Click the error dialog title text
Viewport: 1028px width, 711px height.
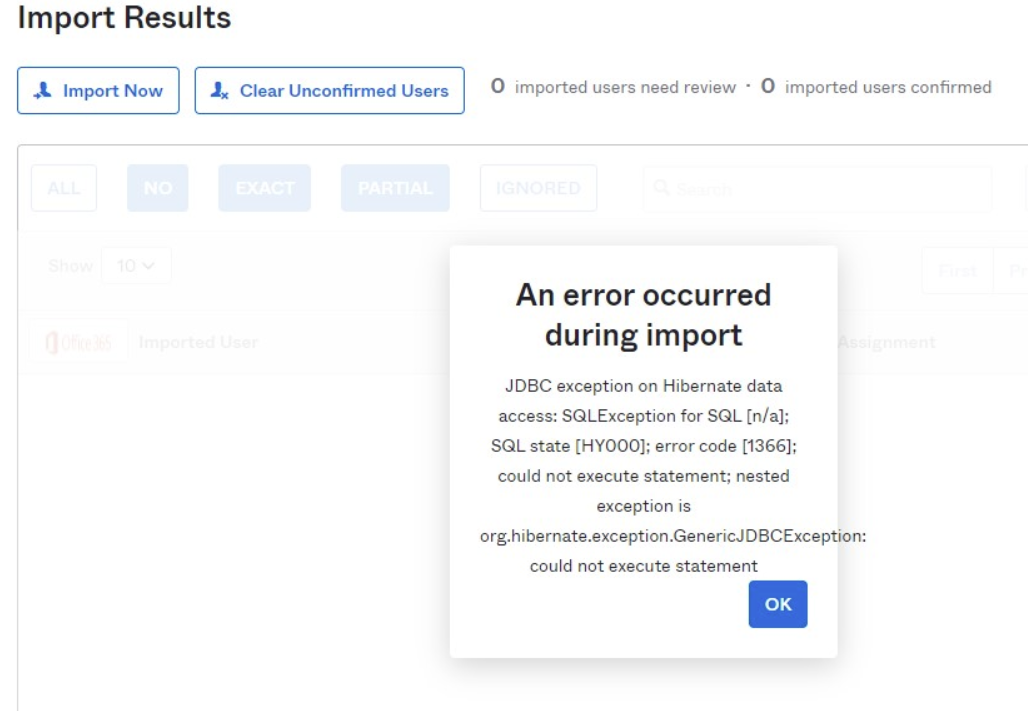[643, 314]
